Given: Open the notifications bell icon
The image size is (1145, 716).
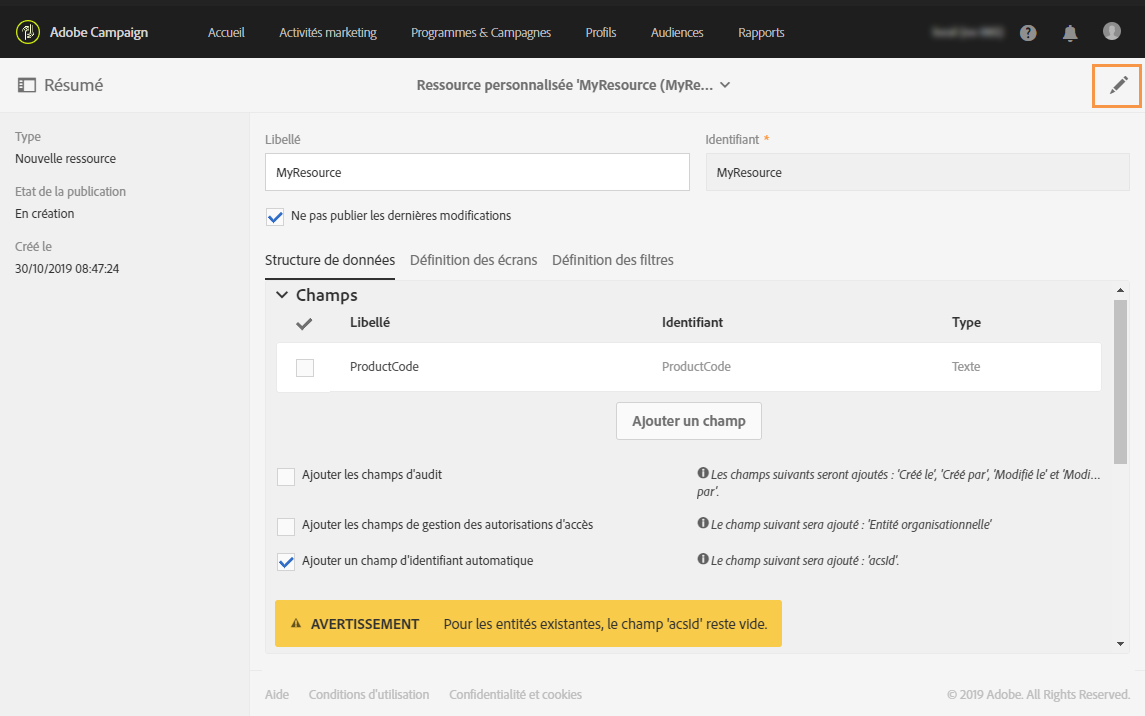Looking at the screenshot, I should coord(1070,33).
